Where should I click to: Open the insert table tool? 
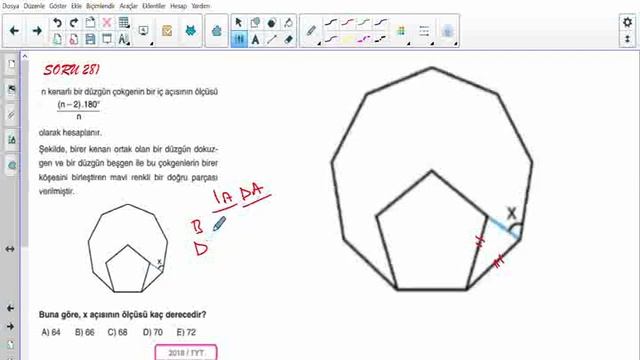(x=123, y=22)
